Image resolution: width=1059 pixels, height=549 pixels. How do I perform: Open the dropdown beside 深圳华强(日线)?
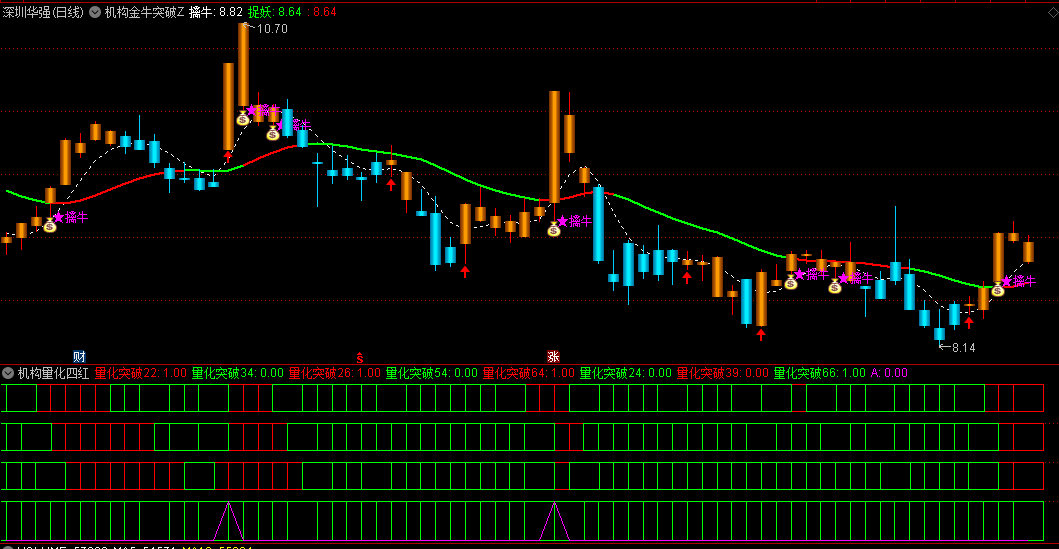click(x=95, y=12)
